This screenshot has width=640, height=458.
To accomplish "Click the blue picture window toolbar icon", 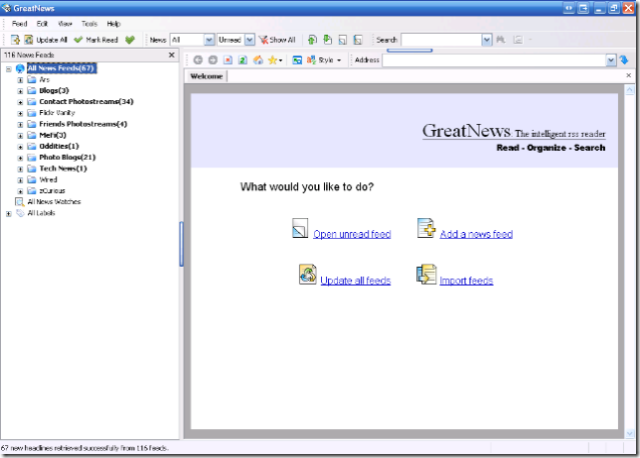I will click(x=297, y=60).
